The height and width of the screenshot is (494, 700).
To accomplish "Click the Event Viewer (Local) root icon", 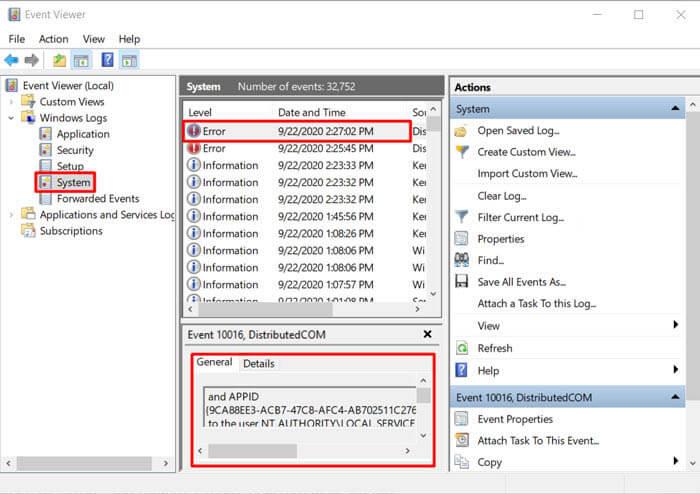I will click(x=12, y=85).
